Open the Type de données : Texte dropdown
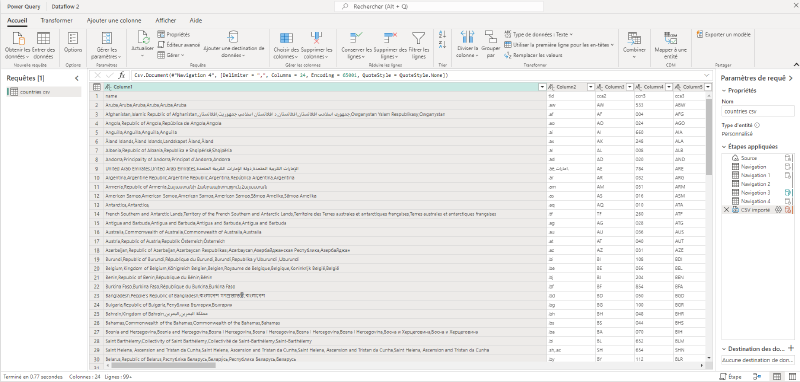The width and height of the screenshot is (800, 382). point(538,34)
